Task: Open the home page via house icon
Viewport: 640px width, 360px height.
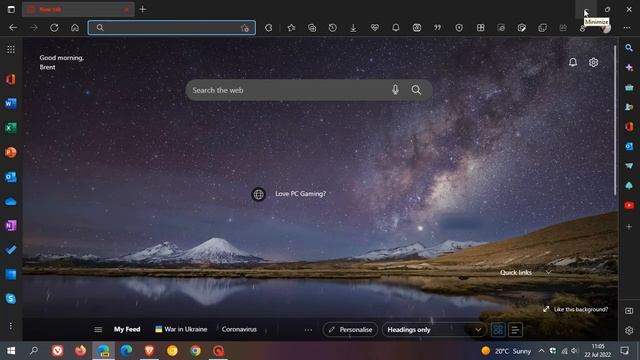Action: (75, 28)
